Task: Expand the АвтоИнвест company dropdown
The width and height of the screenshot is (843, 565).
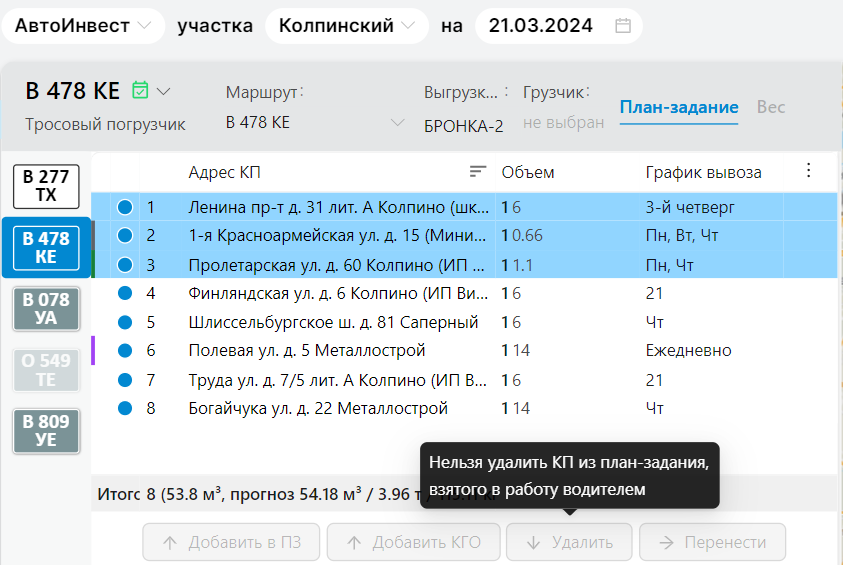Action: (x=82, y=26)
